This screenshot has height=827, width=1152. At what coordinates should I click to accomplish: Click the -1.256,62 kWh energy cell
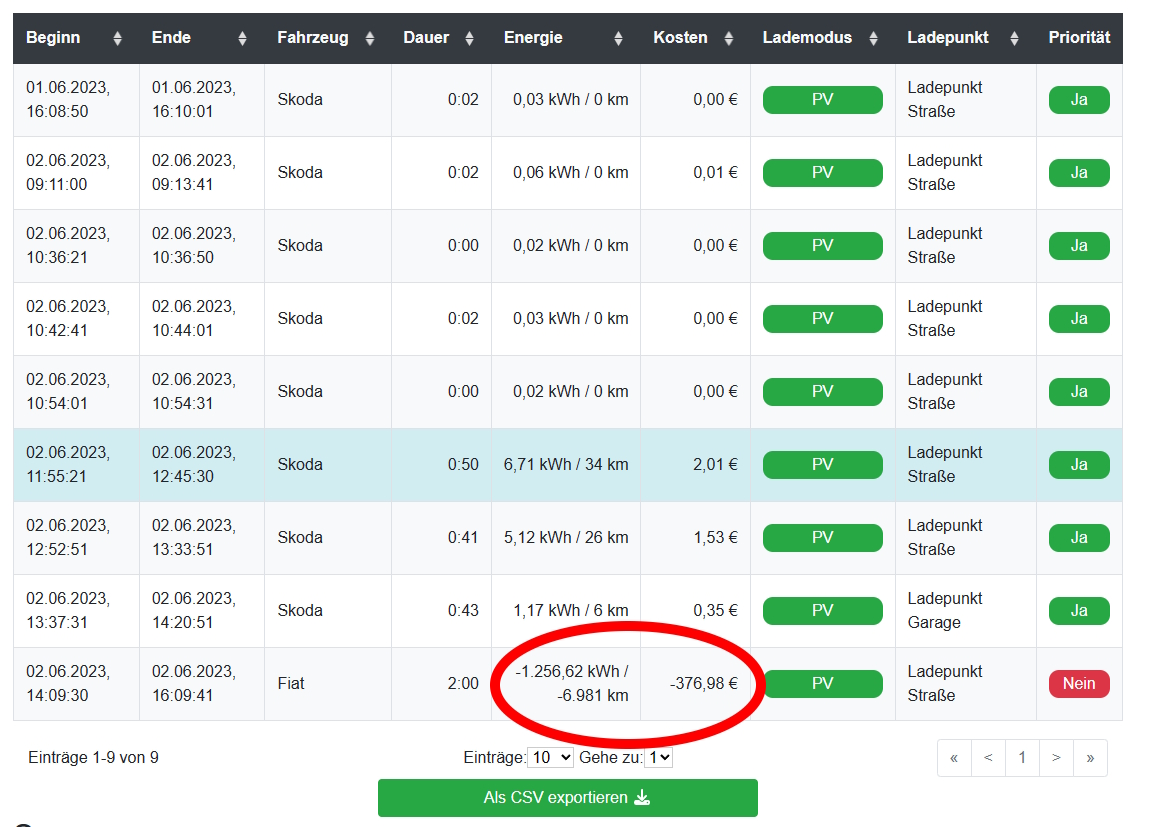(566, 684)
